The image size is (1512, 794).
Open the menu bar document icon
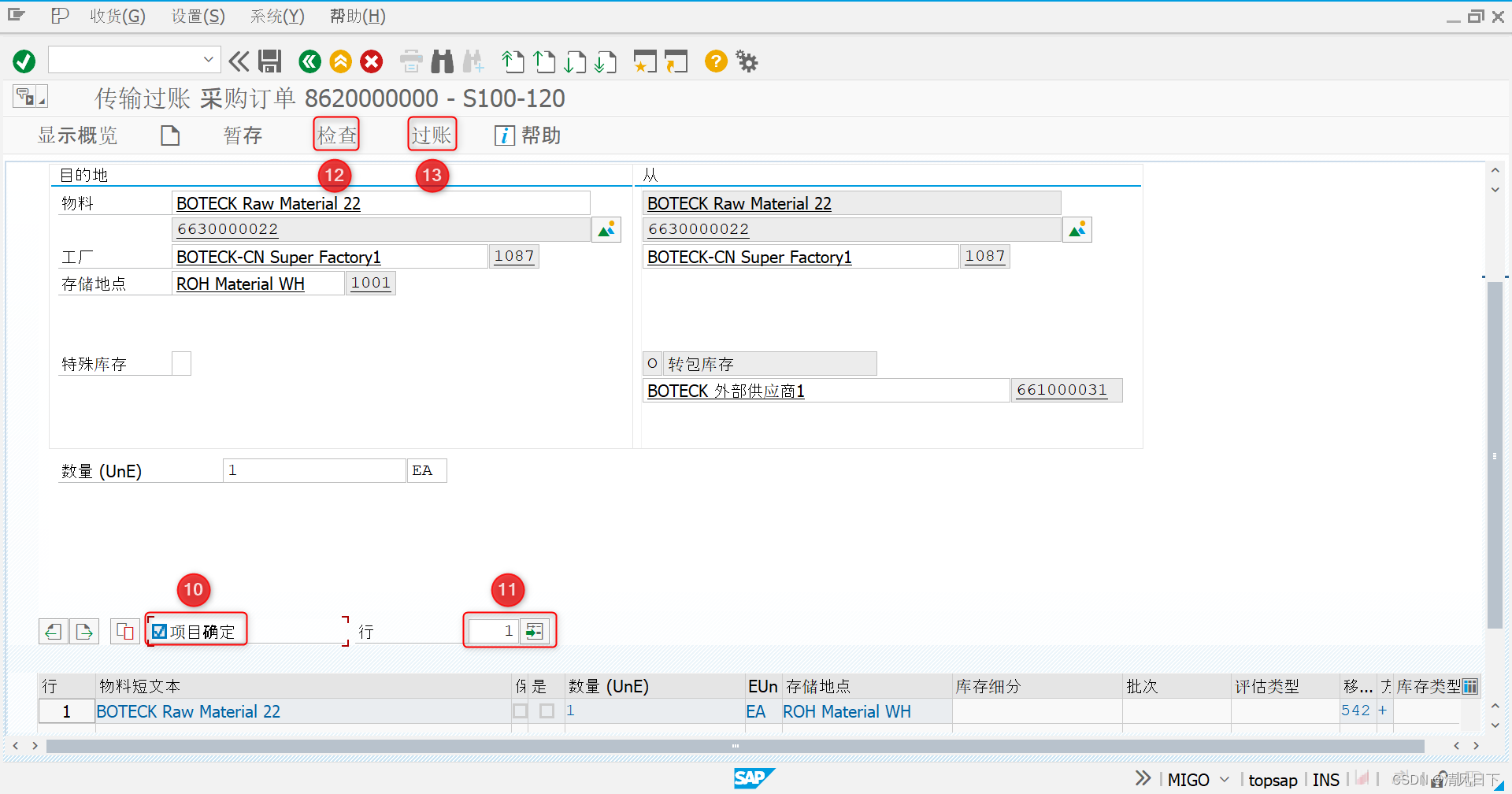(60, 16)
